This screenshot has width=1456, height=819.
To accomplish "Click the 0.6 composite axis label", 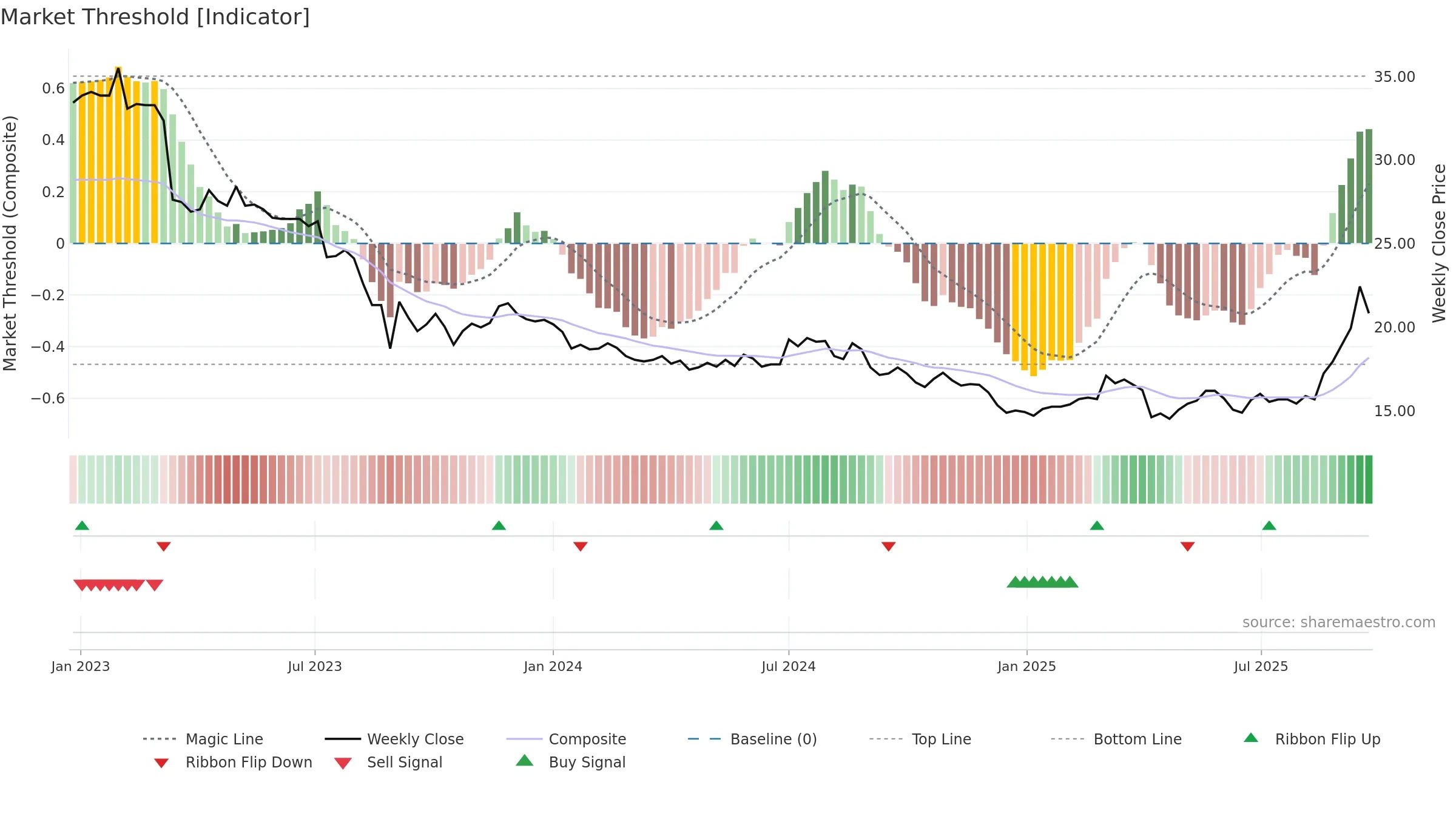I will [x=53, y=89].
